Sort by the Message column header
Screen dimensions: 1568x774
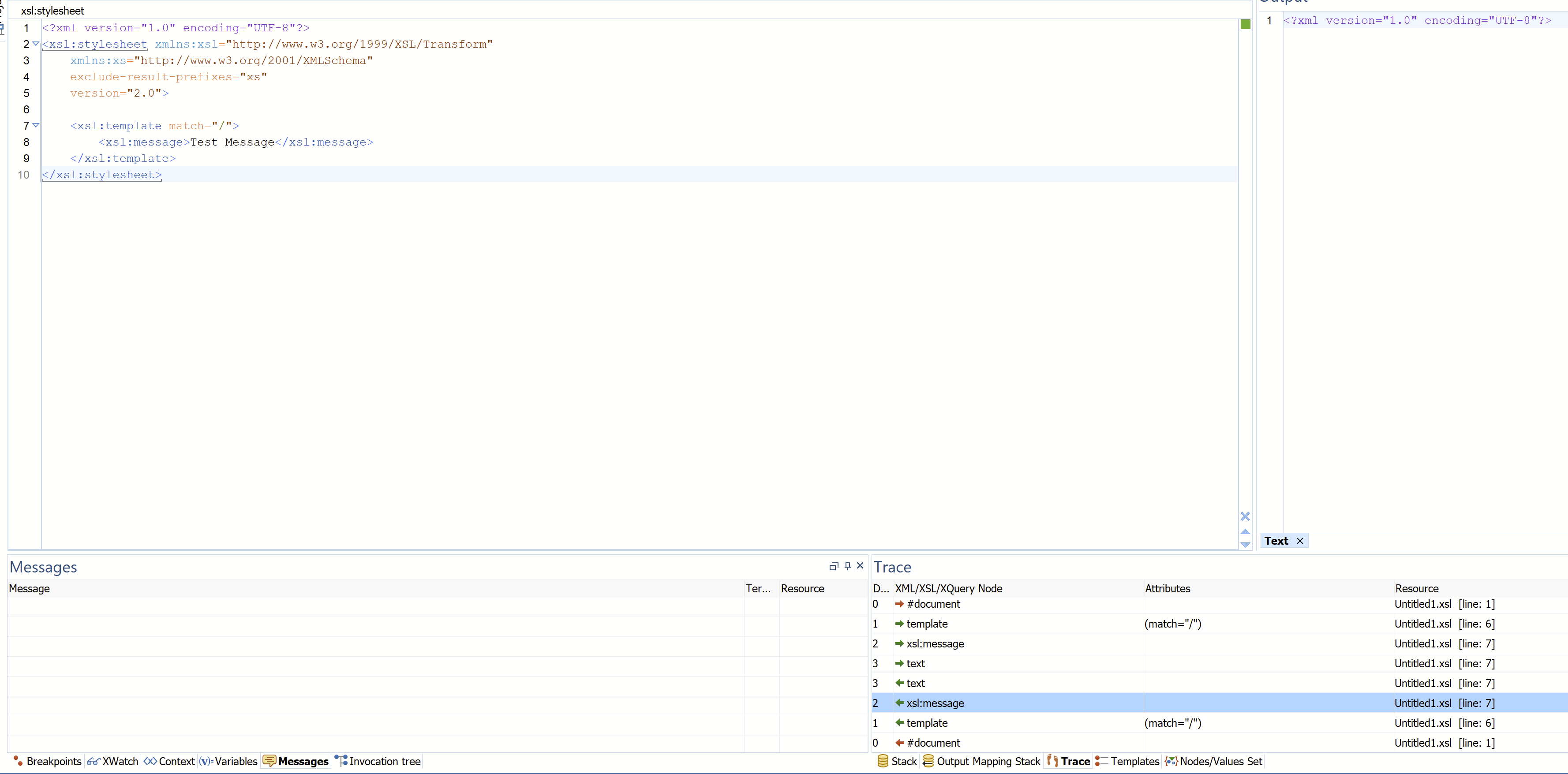click(375, 588)
